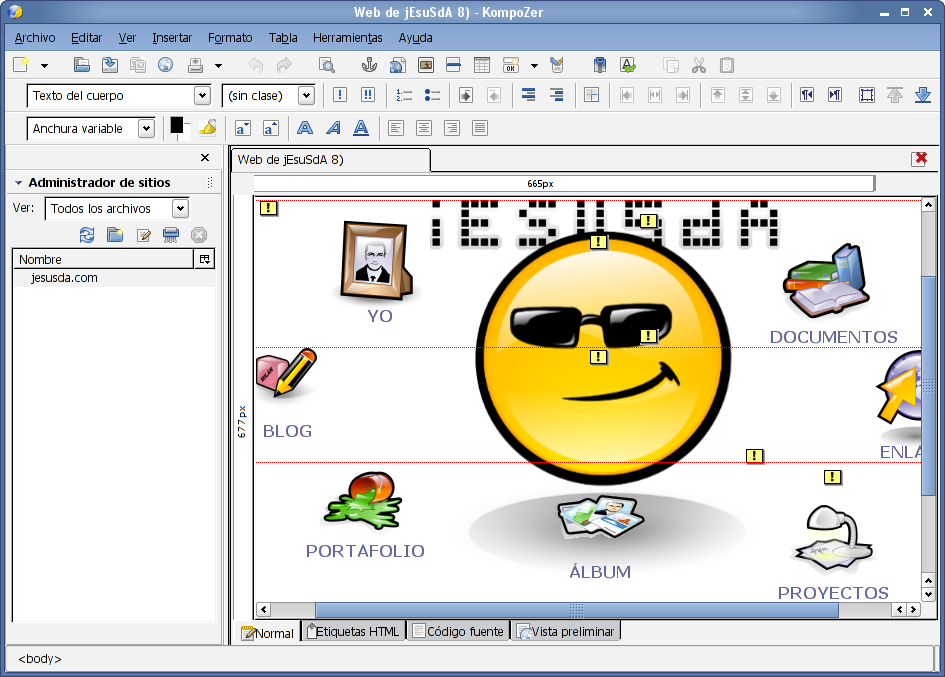Toggle Bold text formatting
This screenshot has width=945, height=677.
(305, 128)
